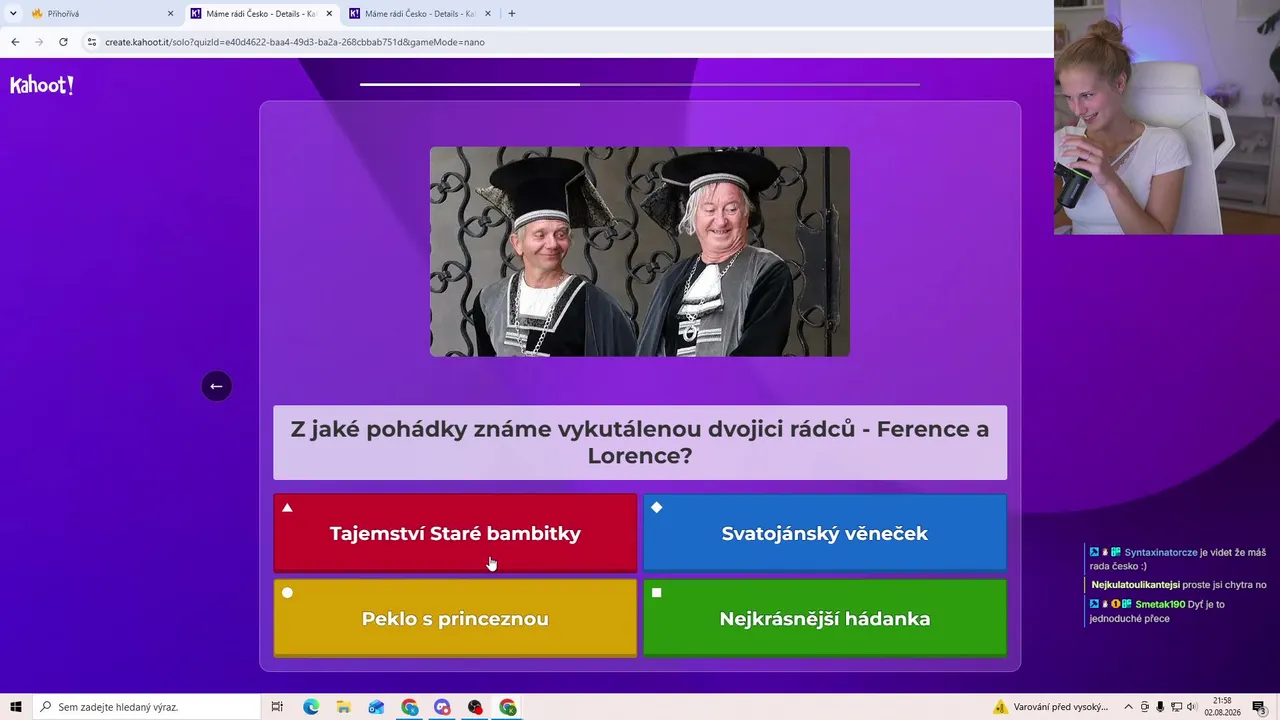Switch to the Přihořívá tab
The height and width of the screenshot is (720, 1280).
coord(100,14)
